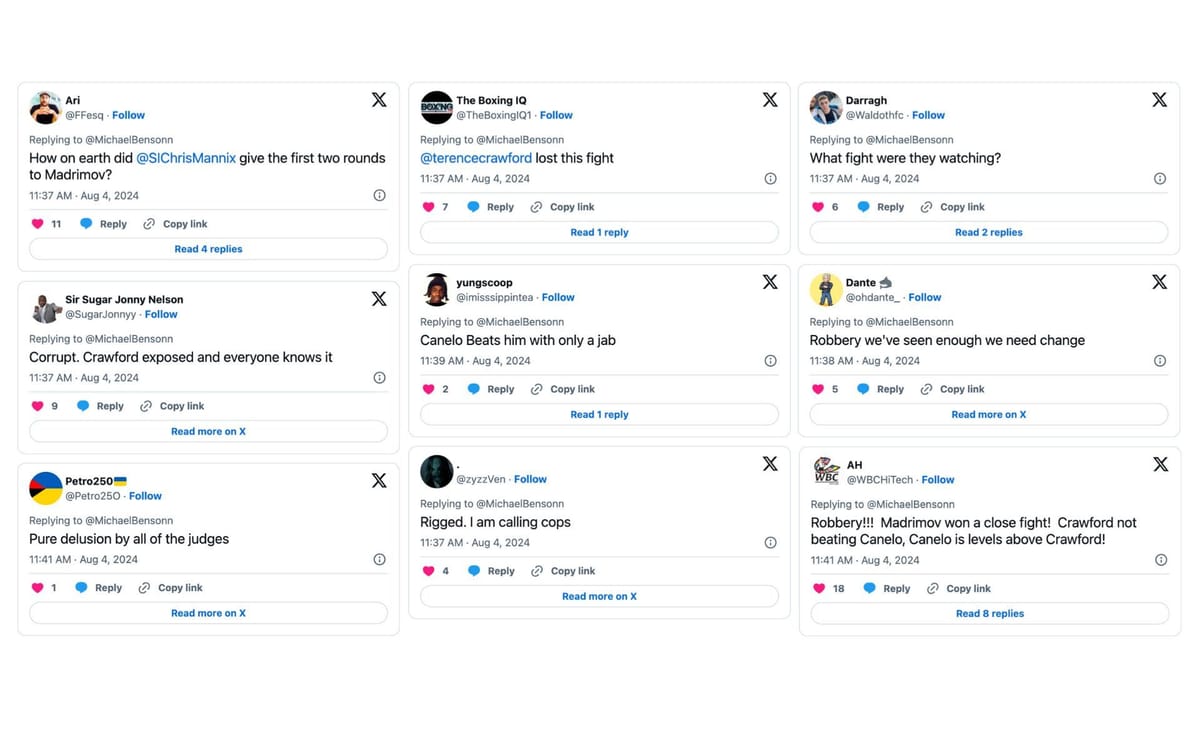The height and width of the screenshot is (750, 1200).
Task: Like Ari's tweet with the heart icon
Action: [x=39, y=224]
